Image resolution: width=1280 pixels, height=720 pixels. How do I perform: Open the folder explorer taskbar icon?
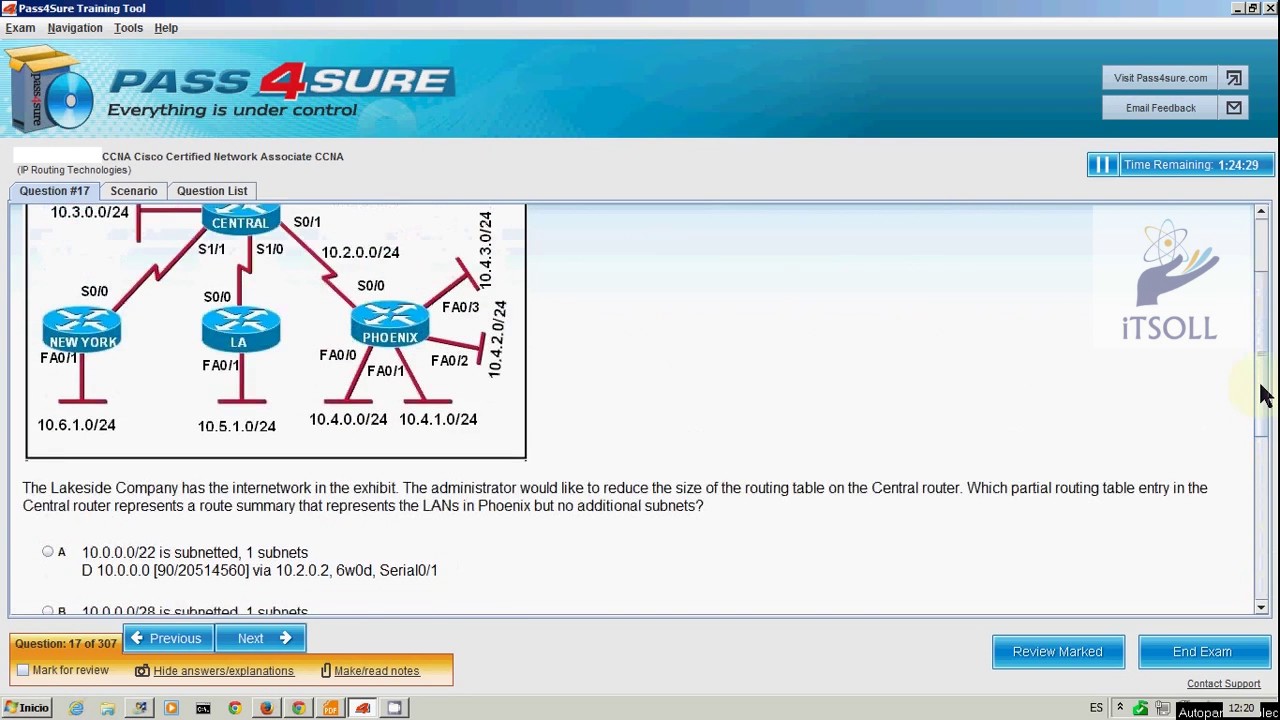coord(108,708)
